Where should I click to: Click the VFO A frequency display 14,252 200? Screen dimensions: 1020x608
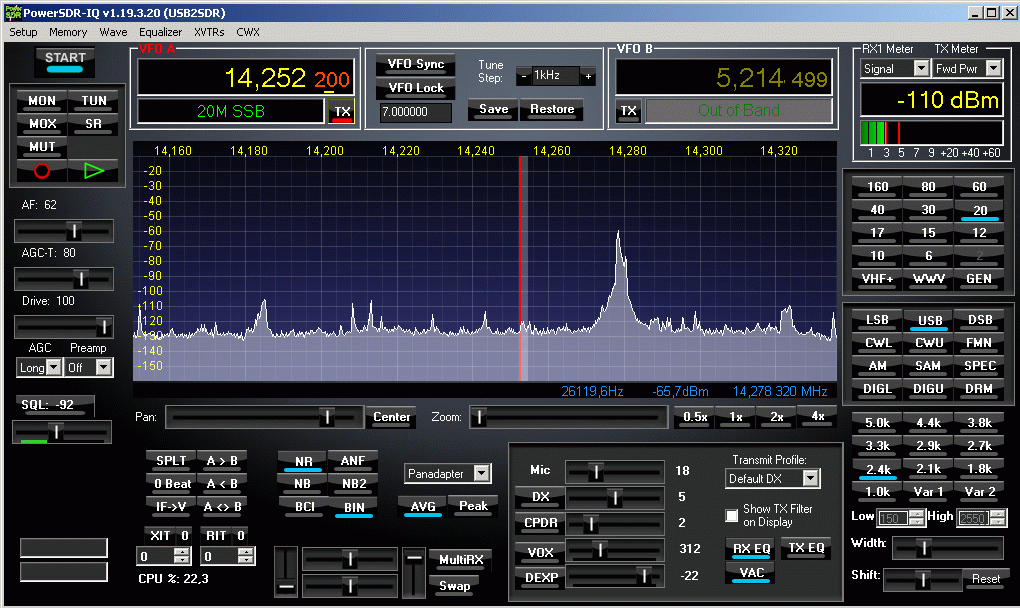pos(245,79)
